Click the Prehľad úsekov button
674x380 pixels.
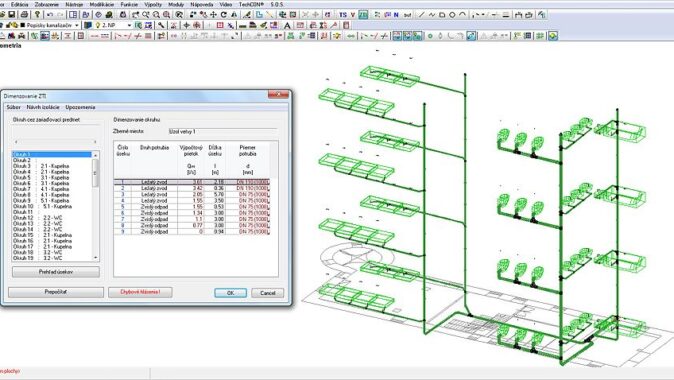tap(56, 272)
